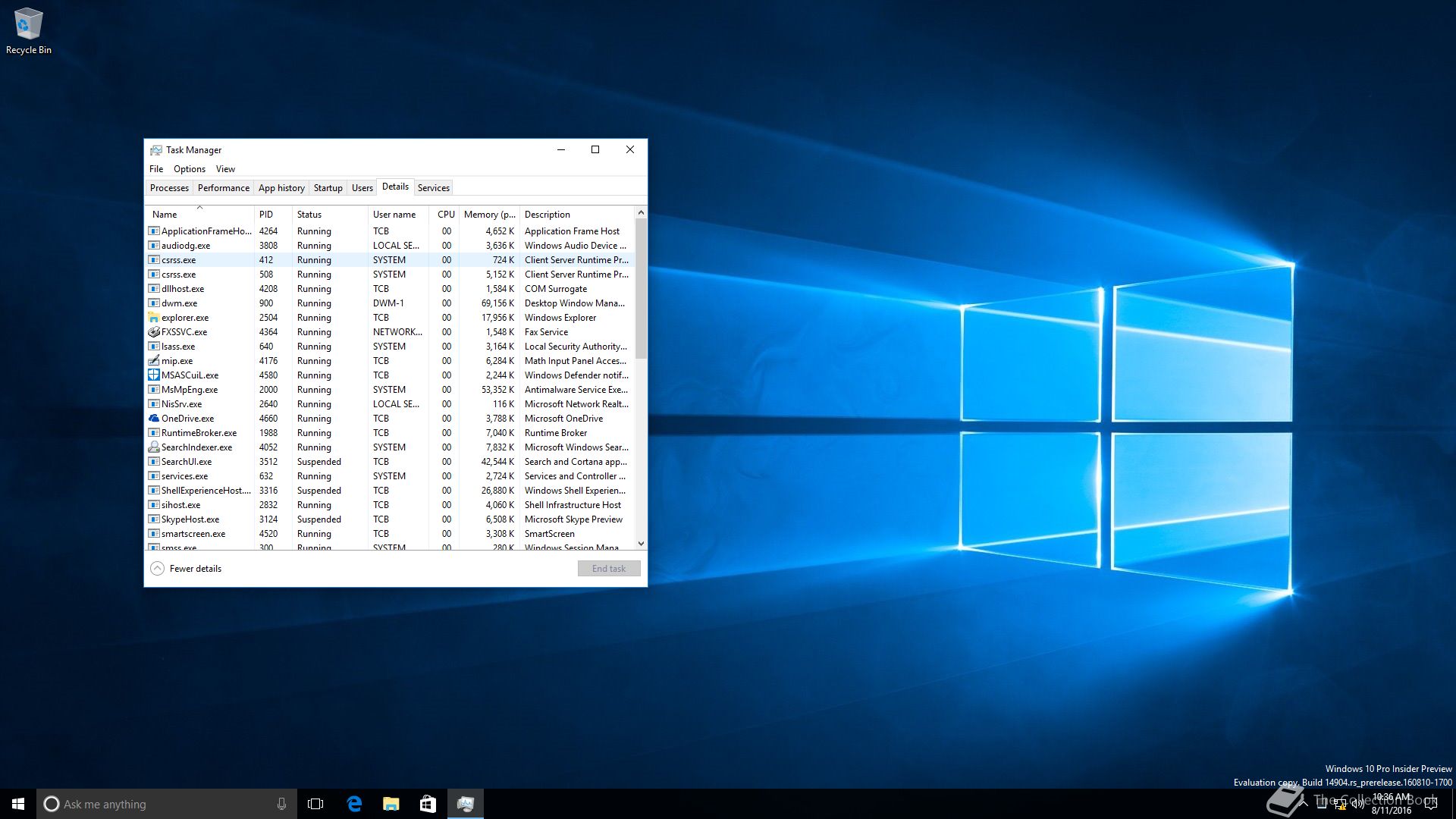Click the dwm.exe process icon
Screen dimensions: 1456x819
(x=153, y=303)
